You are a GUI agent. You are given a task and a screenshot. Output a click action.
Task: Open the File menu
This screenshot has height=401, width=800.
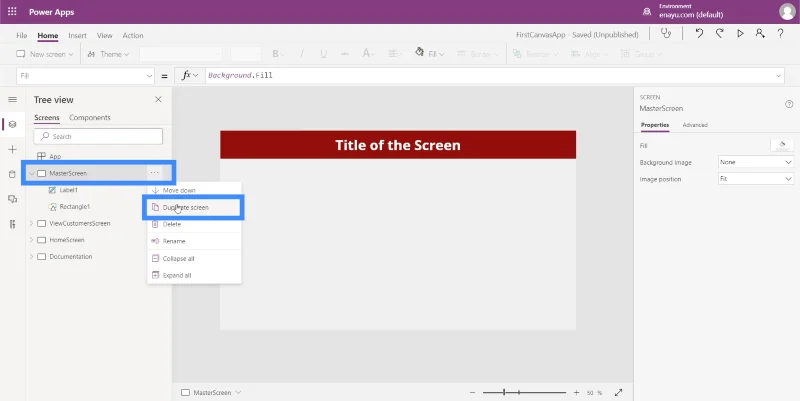[x=21, y=35]
